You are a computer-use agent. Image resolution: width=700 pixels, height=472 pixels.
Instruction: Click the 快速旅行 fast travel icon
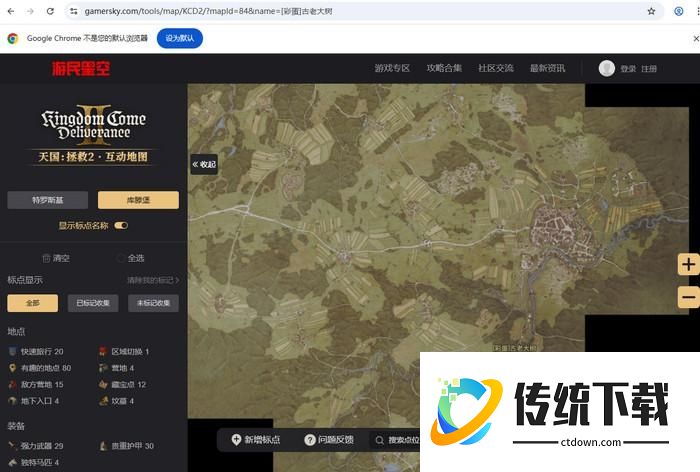13,352
